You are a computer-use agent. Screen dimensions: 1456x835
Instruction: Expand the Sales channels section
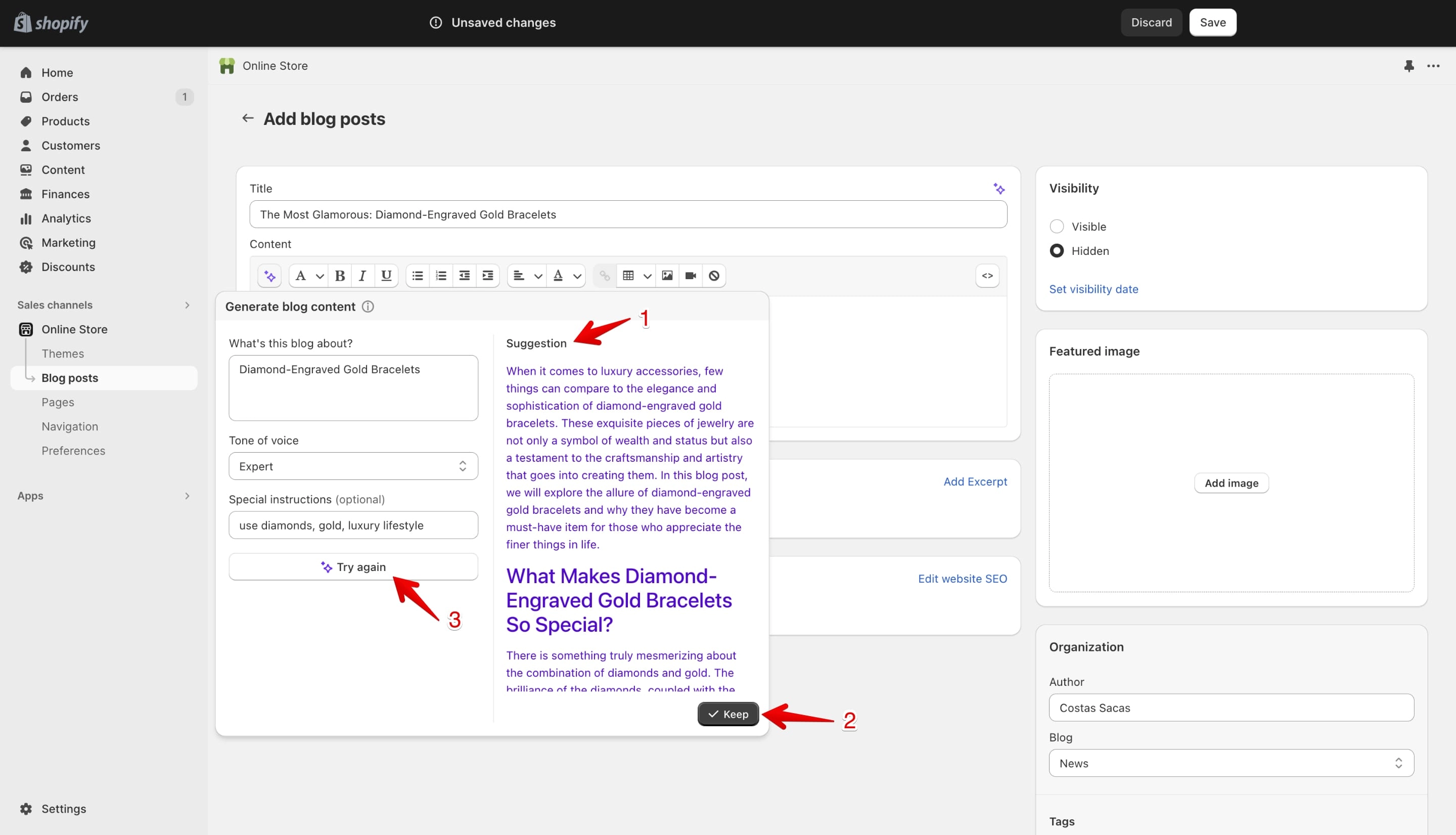[187, 305]
